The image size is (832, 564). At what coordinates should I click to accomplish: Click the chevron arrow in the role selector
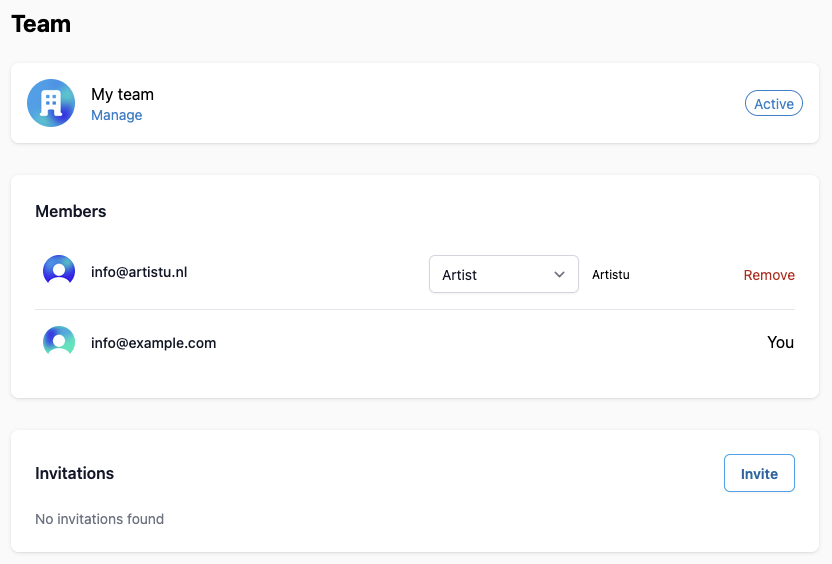click(x=560, y=275)
